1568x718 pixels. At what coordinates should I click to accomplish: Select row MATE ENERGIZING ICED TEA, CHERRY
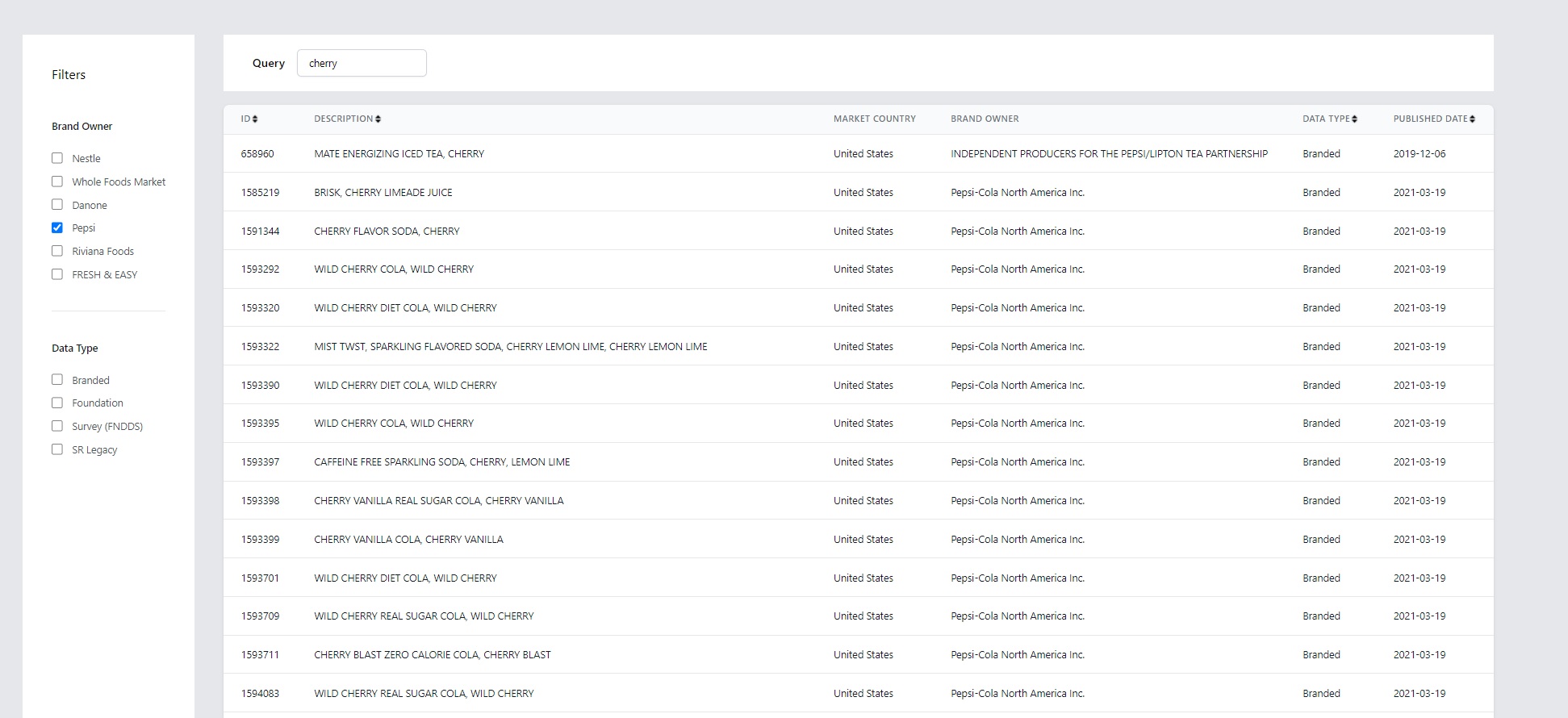pyautogui.click(x=859, y=153)
